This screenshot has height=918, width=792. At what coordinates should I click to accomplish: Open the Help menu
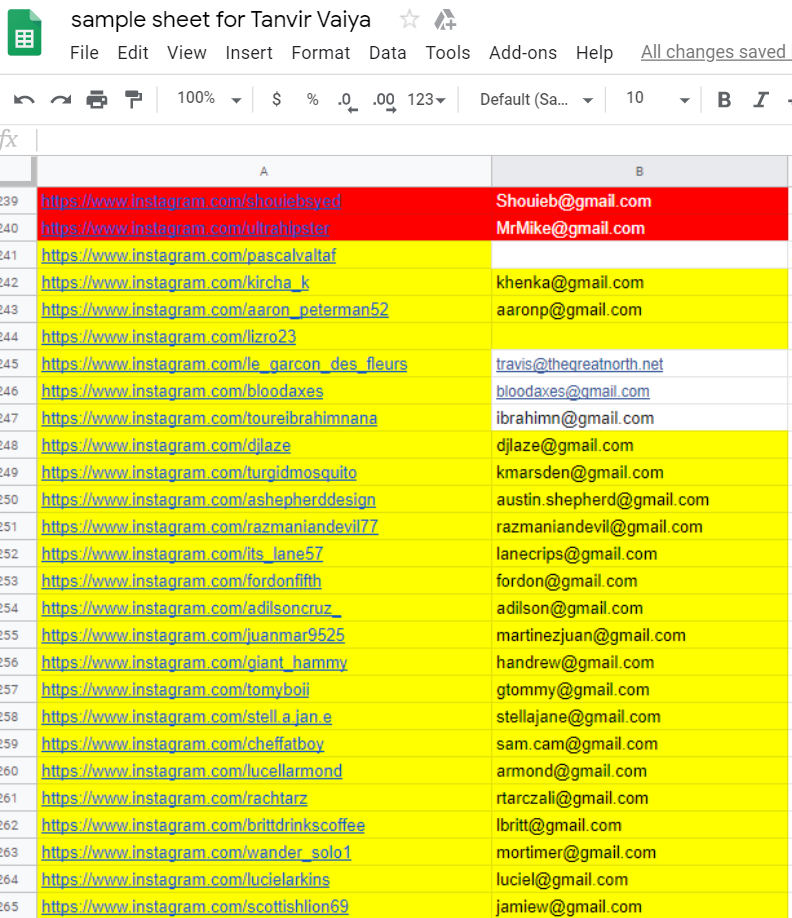594,53
